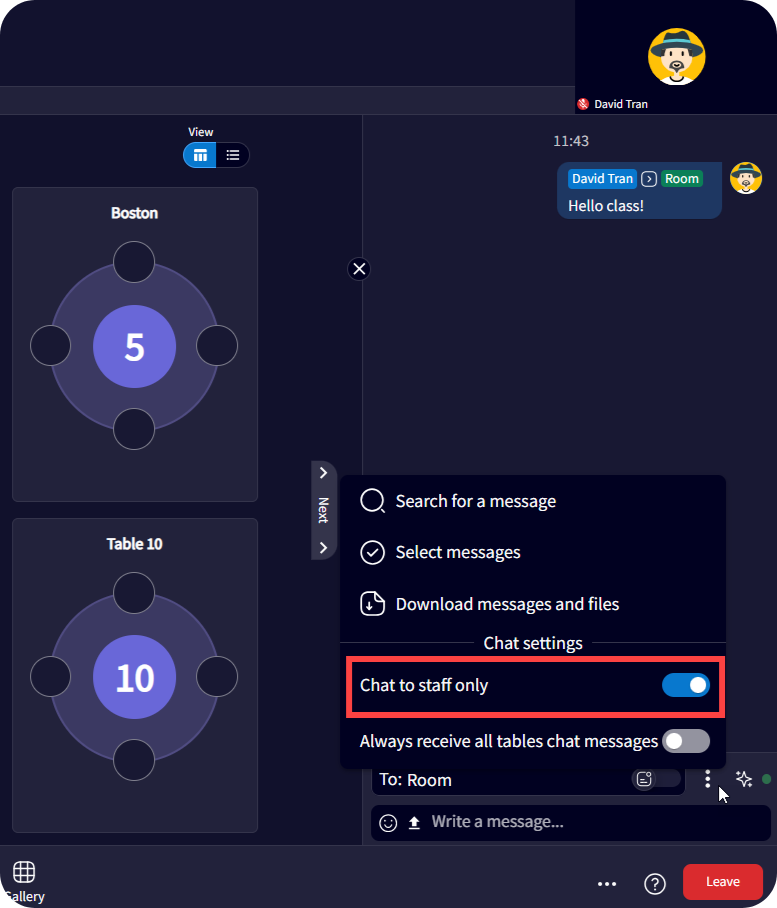Click the Hello class! message text

click(x=606, y=206)
